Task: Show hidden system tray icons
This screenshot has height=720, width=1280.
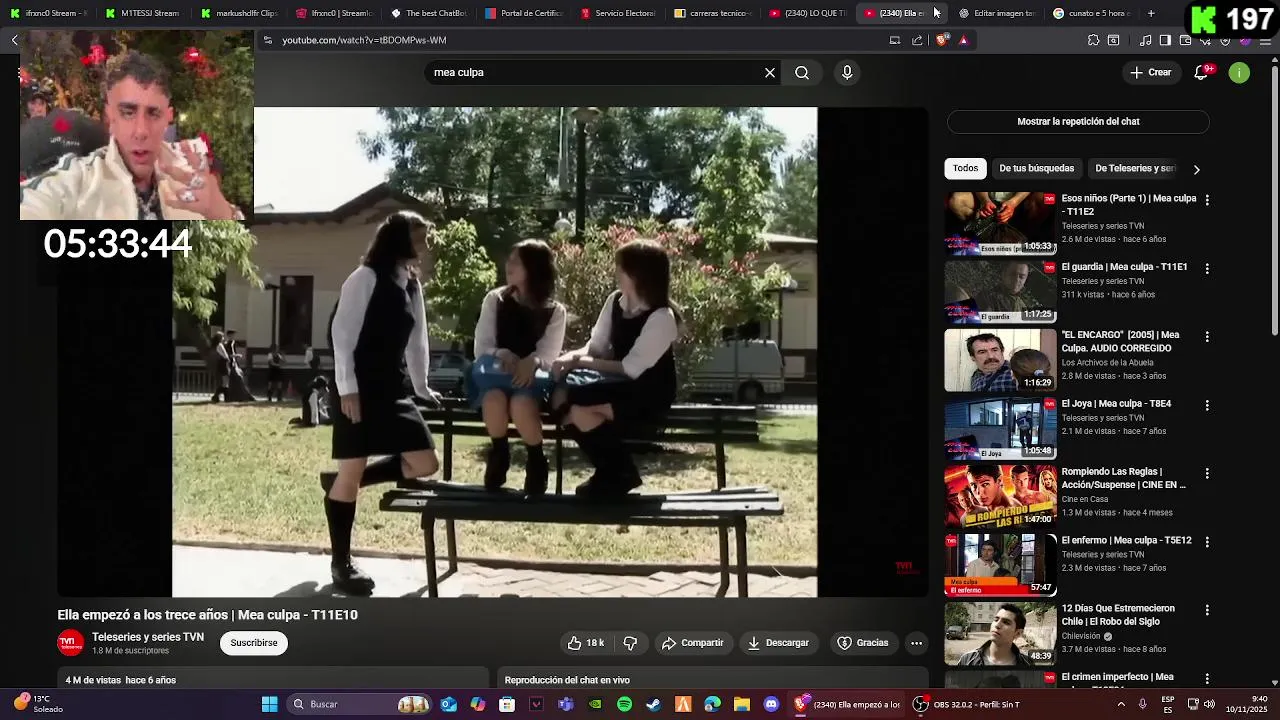Action: (1120, 704)
